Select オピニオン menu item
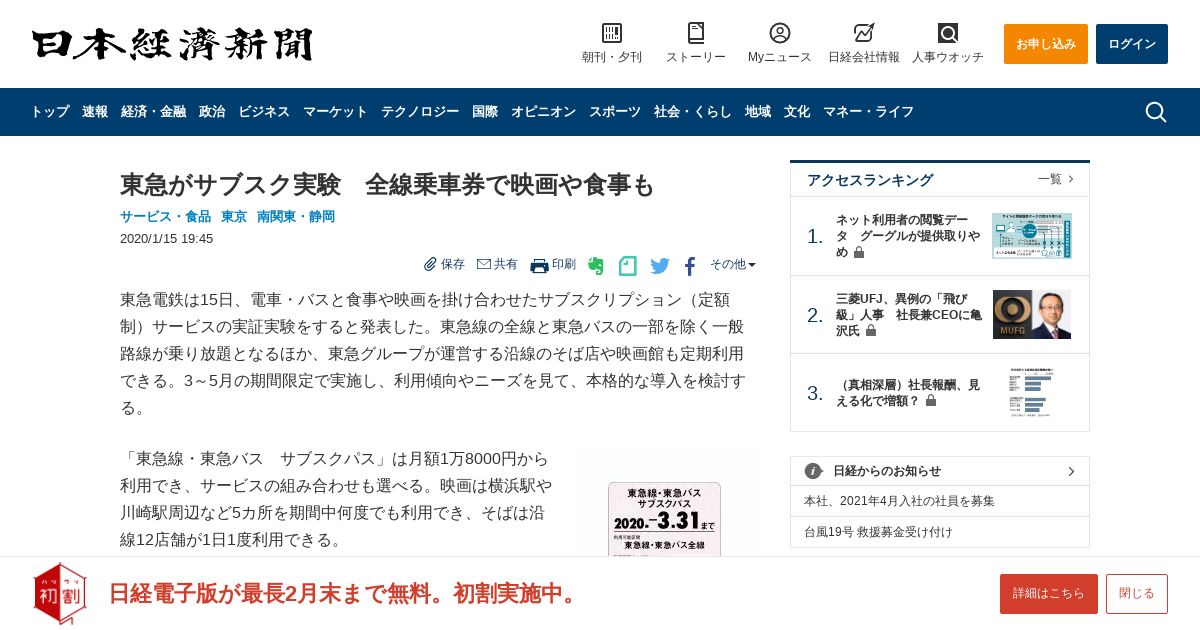Screen dimensions: 1200x630 click(x=543, y=112)
